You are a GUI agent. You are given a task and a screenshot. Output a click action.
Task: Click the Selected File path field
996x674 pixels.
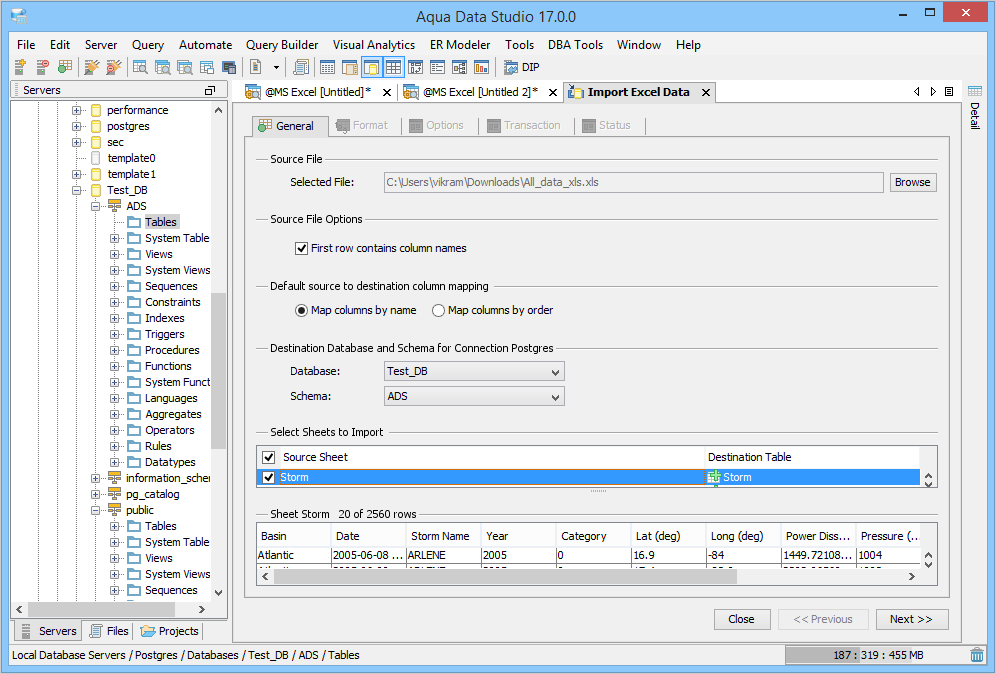(x=633, y=182)
